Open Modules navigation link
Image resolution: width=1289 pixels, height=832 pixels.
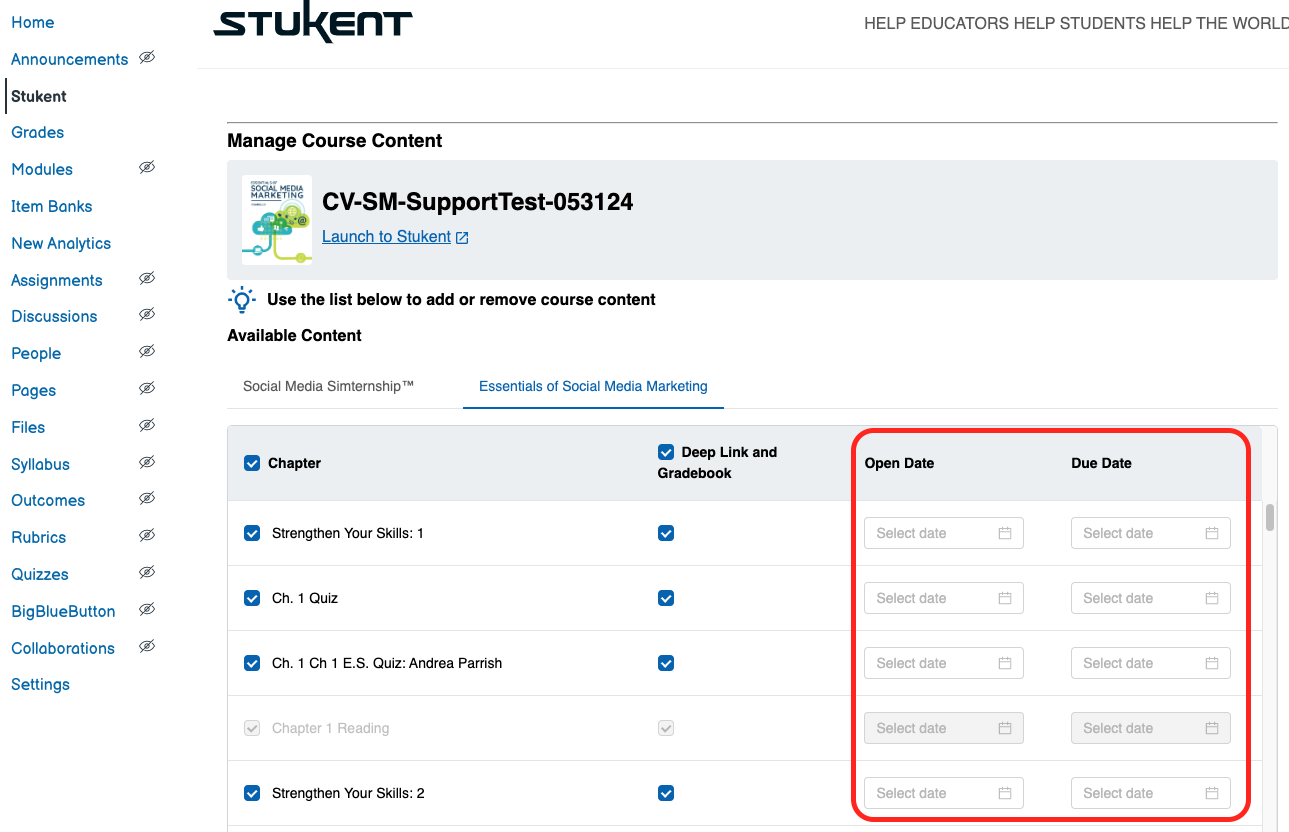click(x=42, y=169)
